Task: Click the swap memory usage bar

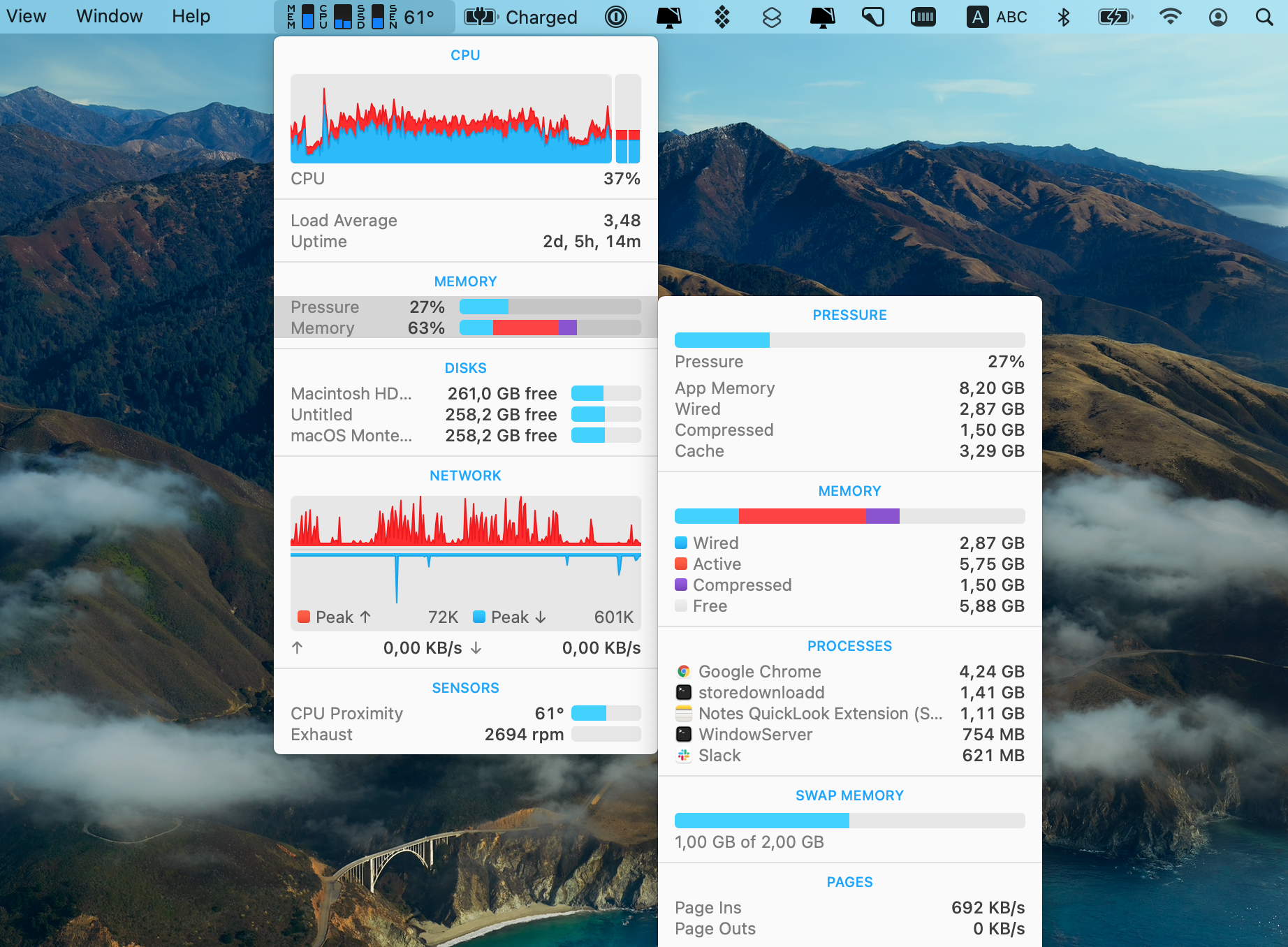Action: (x=849, y=821)
